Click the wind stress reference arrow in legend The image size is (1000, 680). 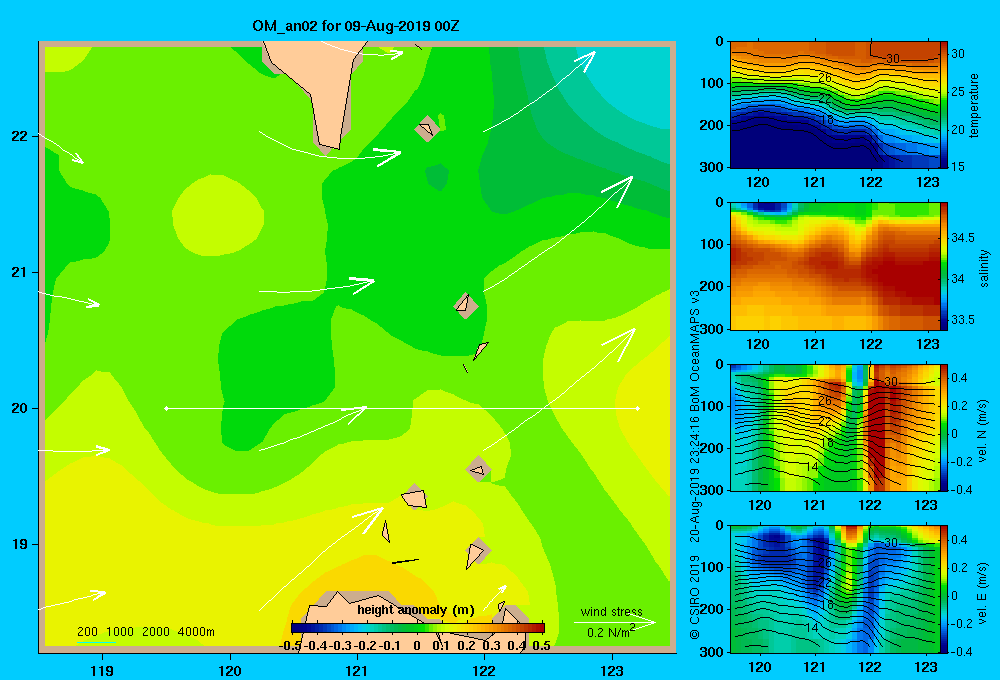[x=614, y=622]
